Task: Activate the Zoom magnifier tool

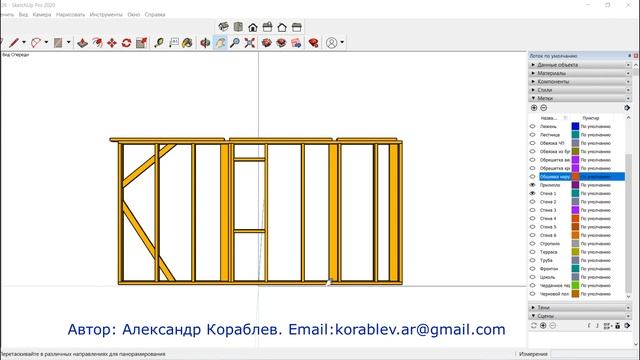Action: click(x=235, y=42)
